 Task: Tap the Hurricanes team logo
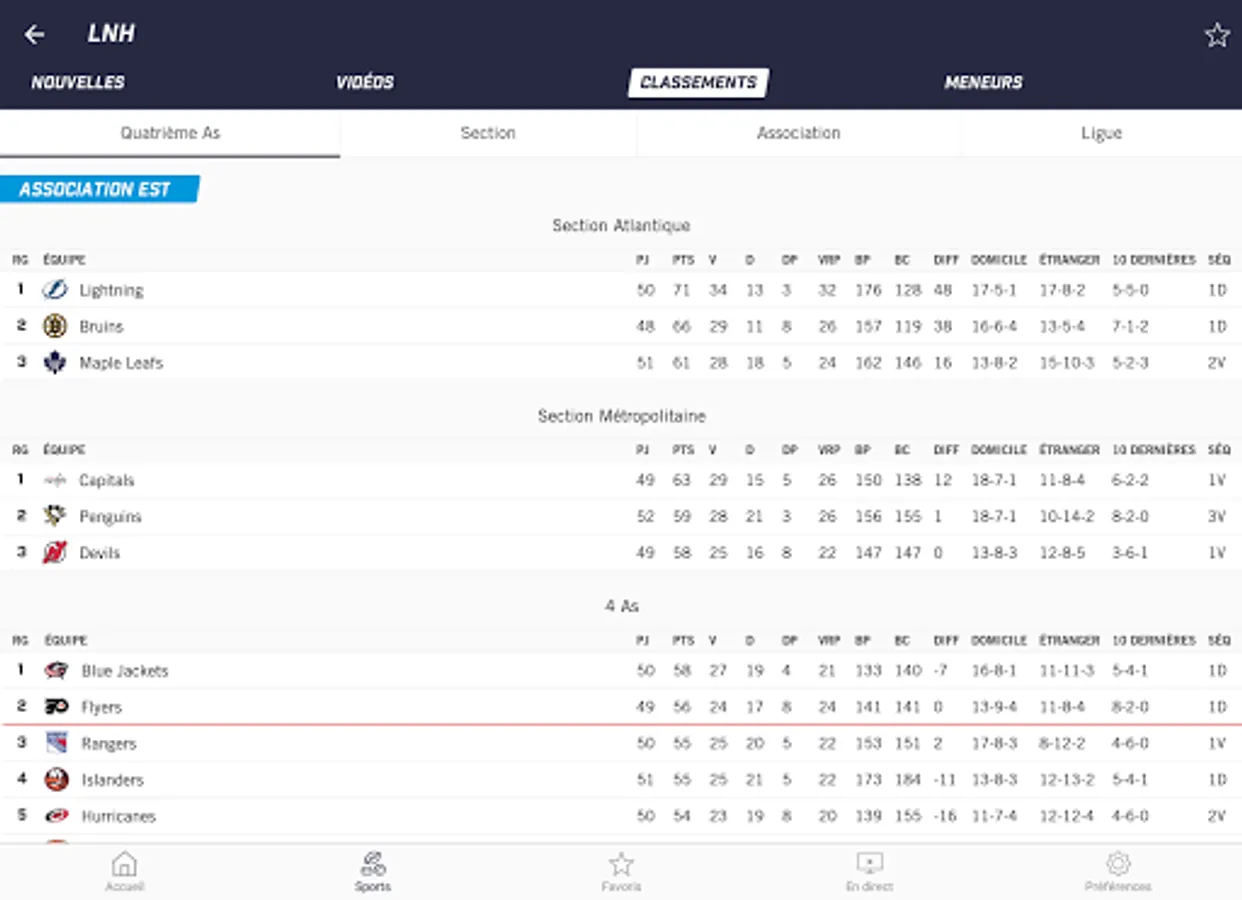pyautogui.click(x=56, y=816)
